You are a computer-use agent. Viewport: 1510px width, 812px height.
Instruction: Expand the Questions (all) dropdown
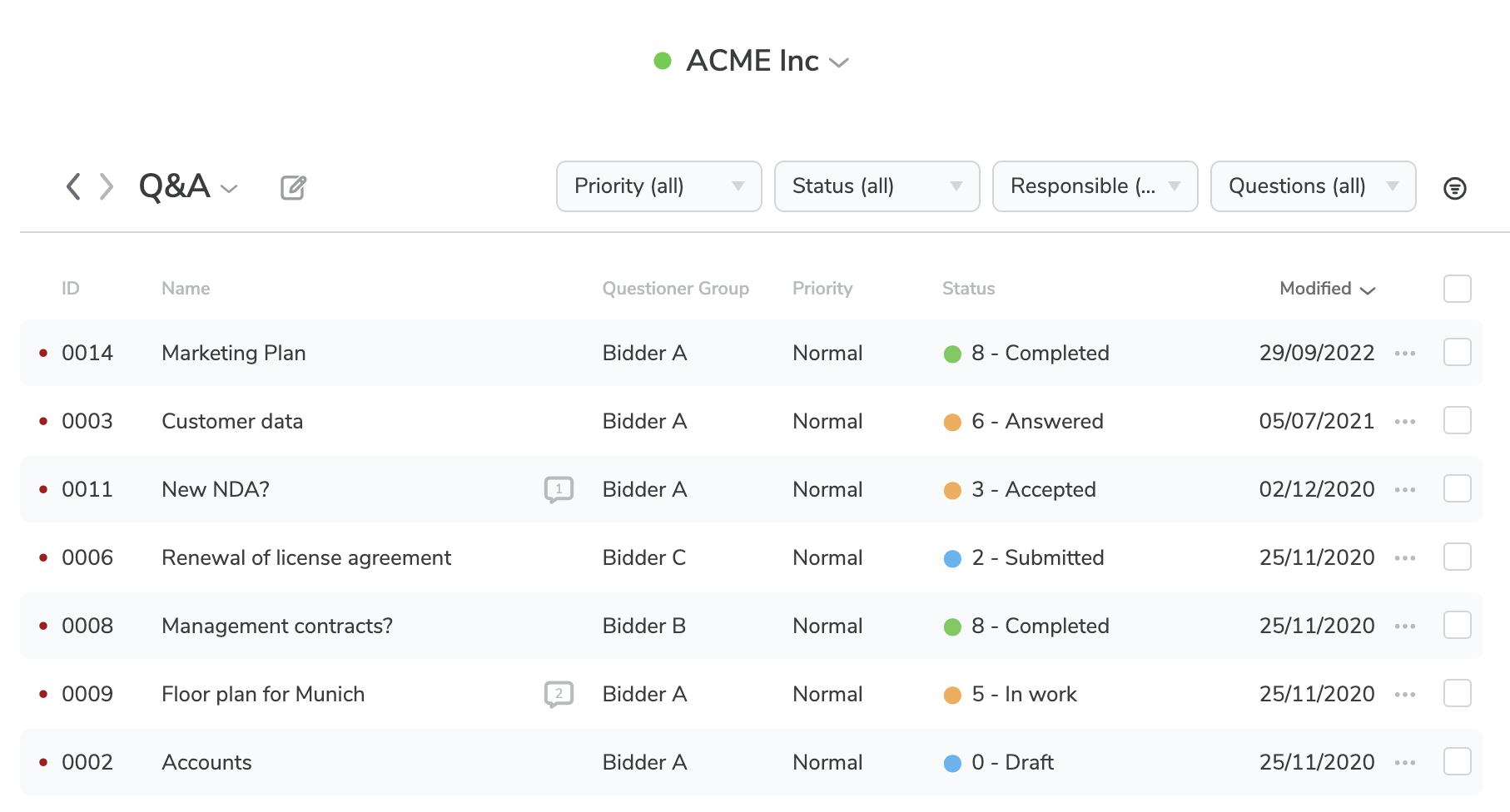point(1313,186)
